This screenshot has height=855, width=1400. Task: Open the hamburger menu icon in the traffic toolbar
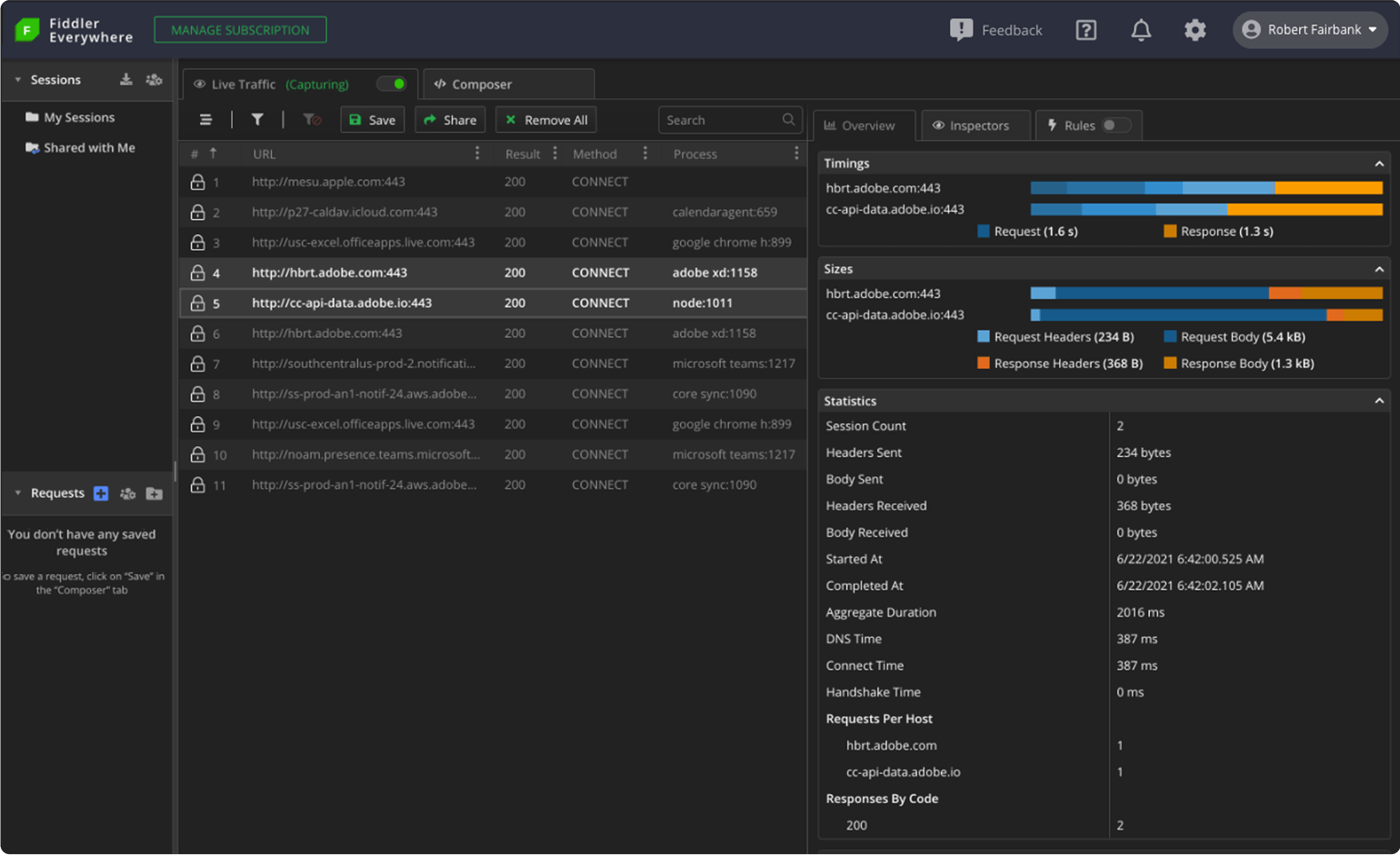click(205, 120)
